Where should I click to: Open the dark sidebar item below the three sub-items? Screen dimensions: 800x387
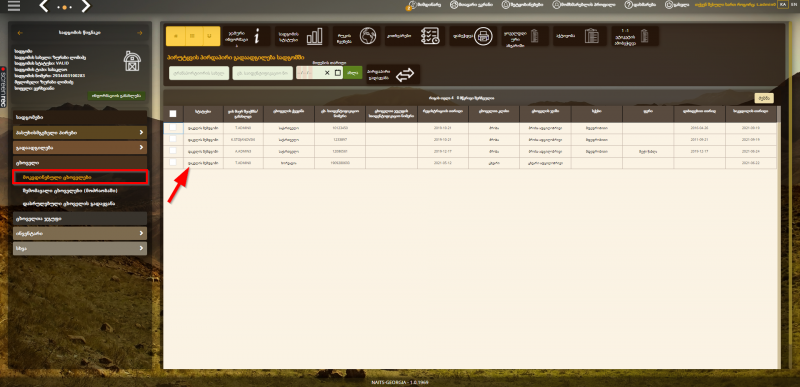pyautogui.click(x=80, y=218)
